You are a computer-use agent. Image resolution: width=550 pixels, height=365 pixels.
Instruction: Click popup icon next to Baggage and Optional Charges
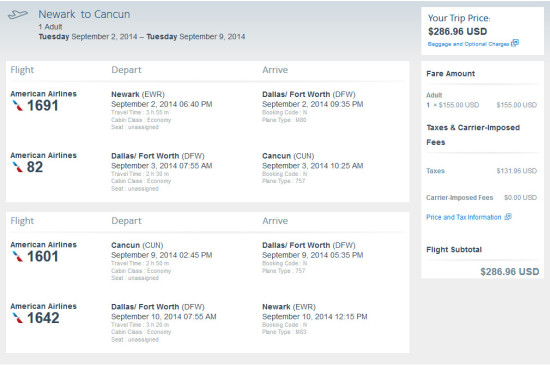515,43
